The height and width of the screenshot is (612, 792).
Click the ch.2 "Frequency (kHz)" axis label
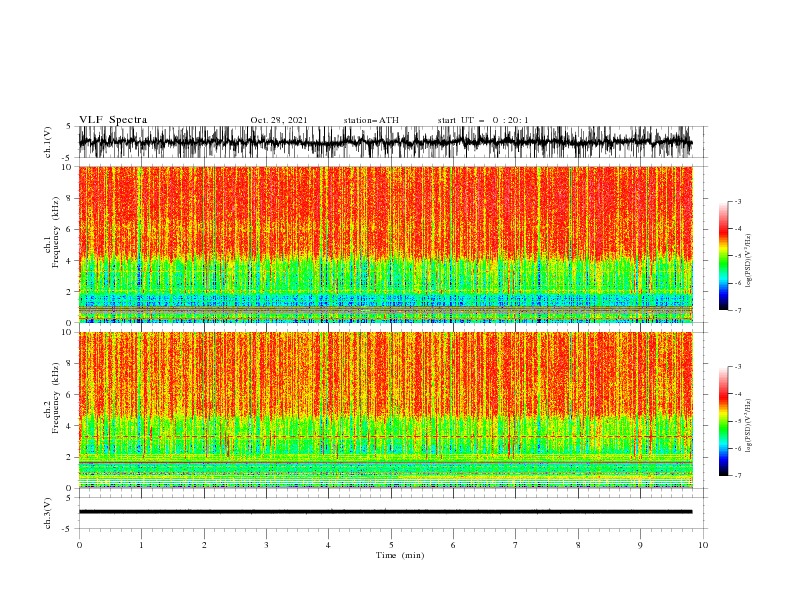tap(56, 398)
